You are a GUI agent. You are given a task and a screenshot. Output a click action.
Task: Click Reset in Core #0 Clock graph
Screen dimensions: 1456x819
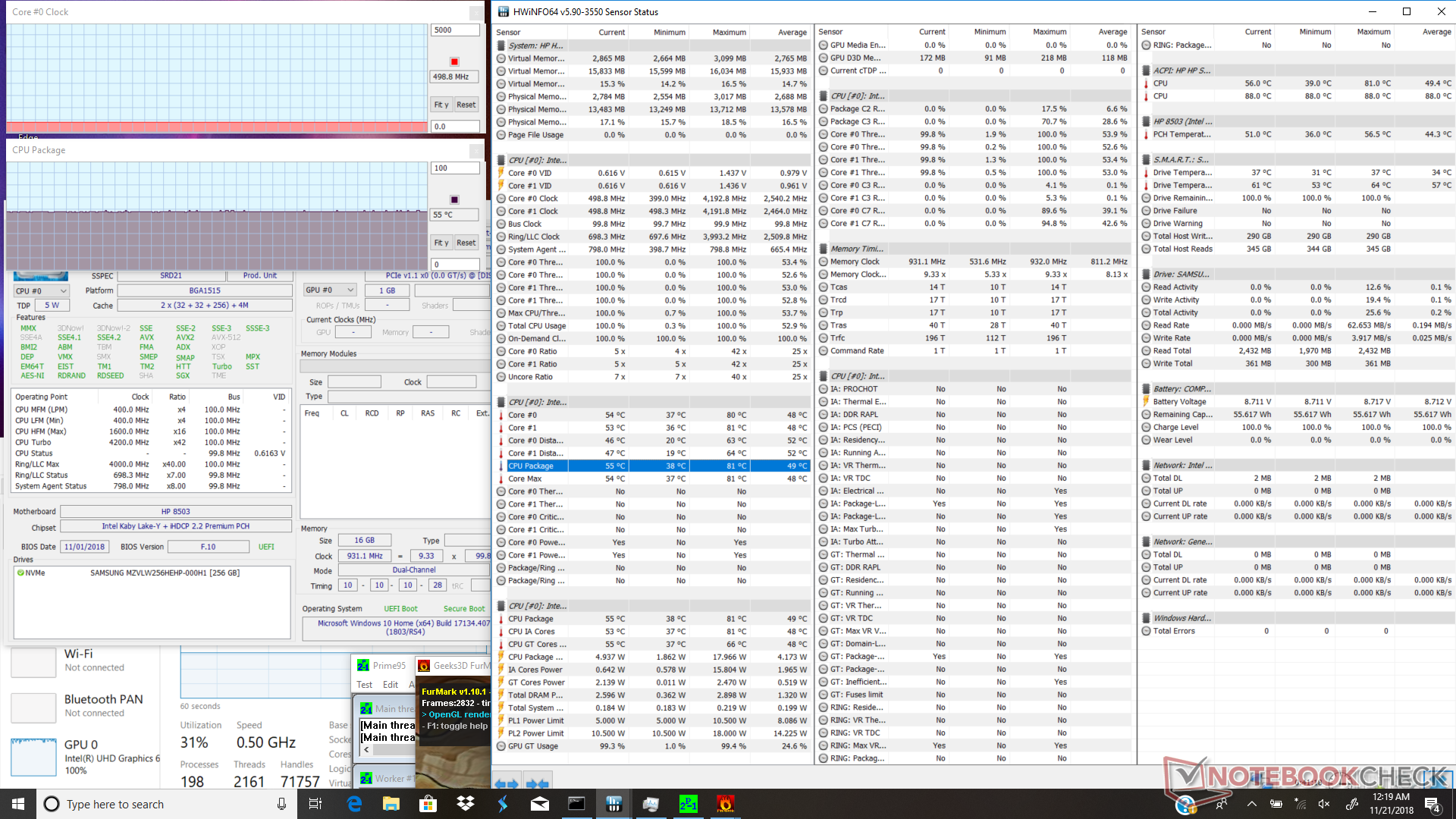point(466,105)
